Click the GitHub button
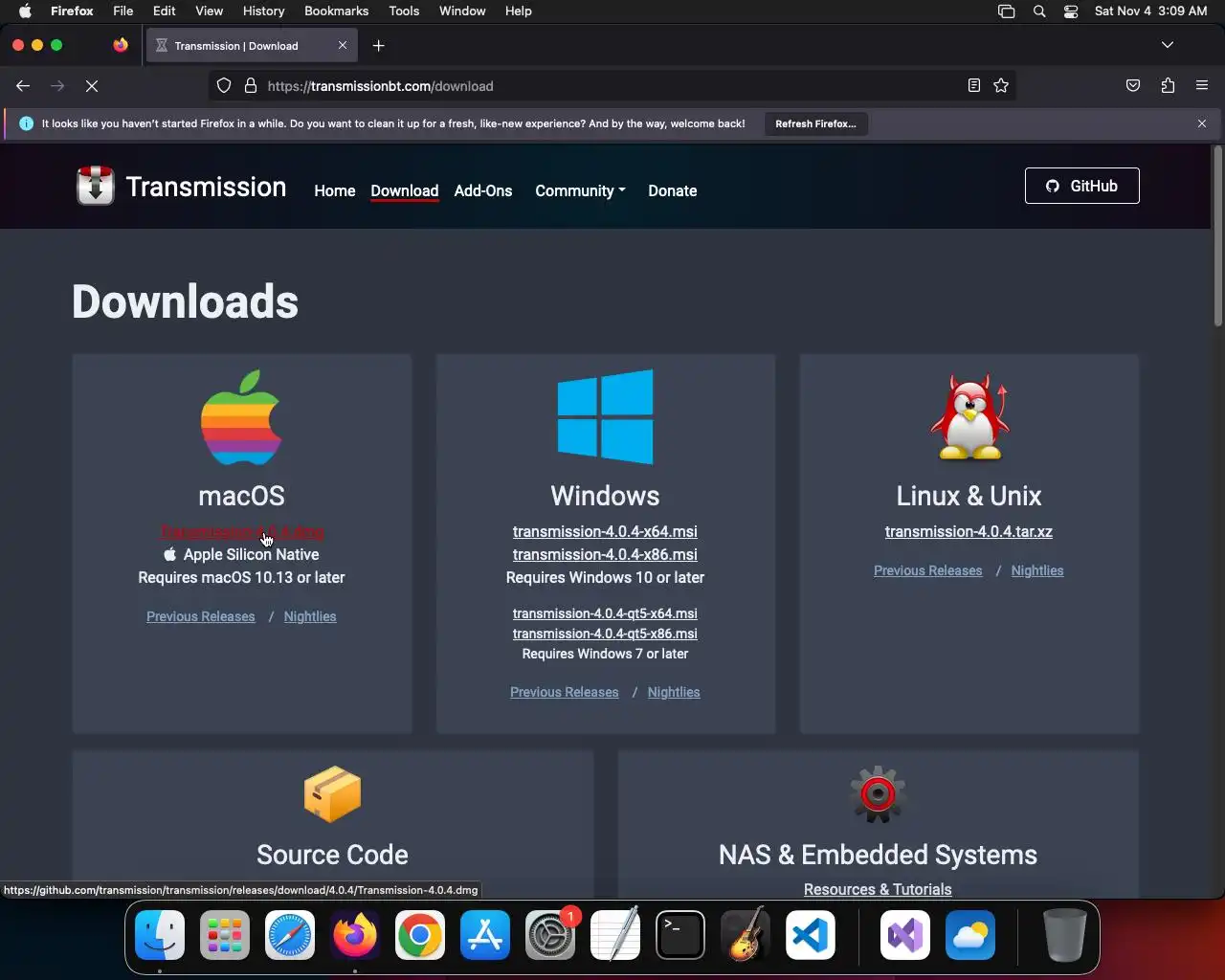The image size is (1225, 980). 1082,186
